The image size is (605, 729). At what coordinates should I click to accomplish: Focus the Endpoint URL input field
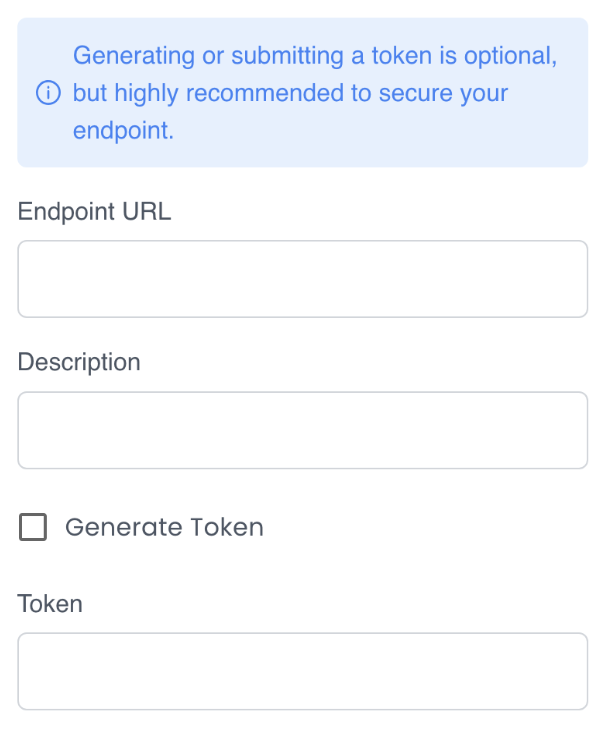[302, 279]
